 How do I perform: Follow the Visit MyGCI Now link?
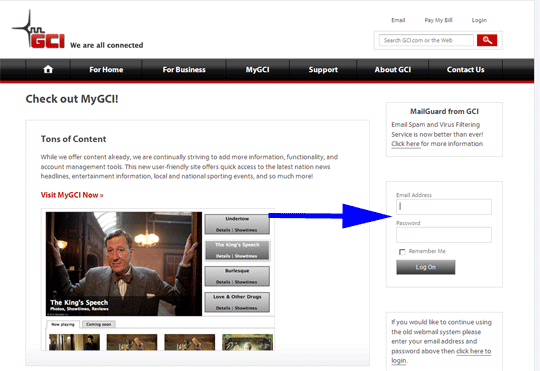click(x=72, y=195)
